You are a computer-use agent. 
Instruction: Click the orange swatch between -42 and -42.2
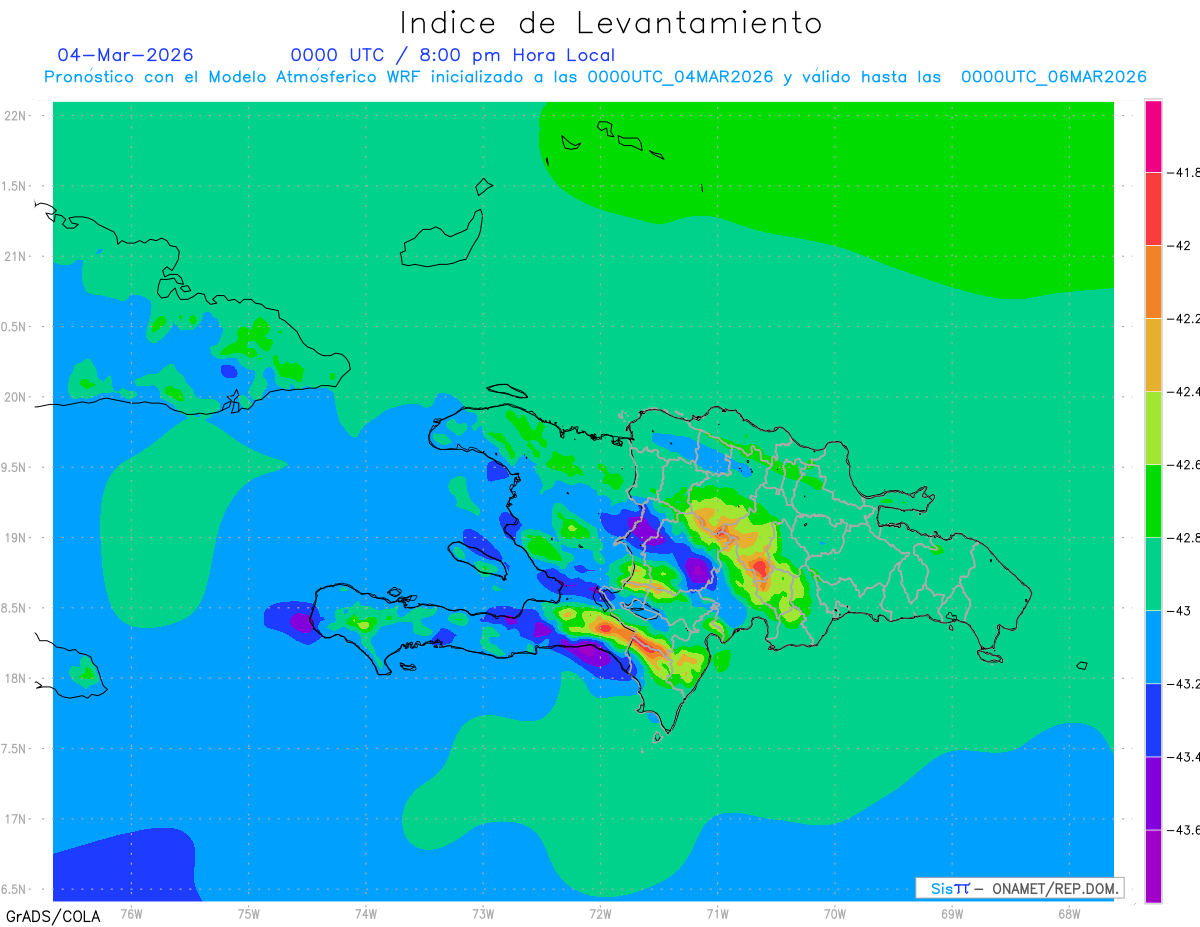[x=1153, y=281]
